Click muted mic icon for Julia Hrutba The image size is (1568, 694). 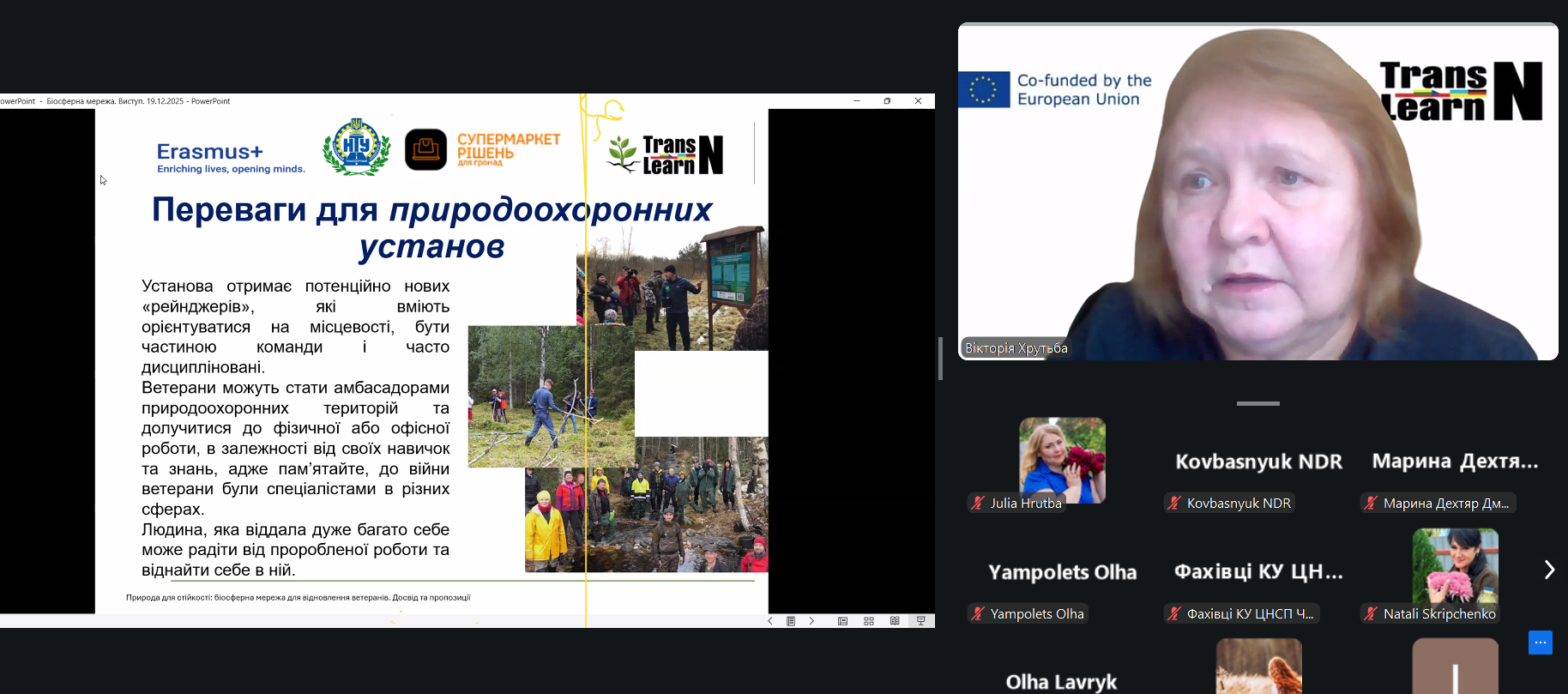tap(978, 504)
